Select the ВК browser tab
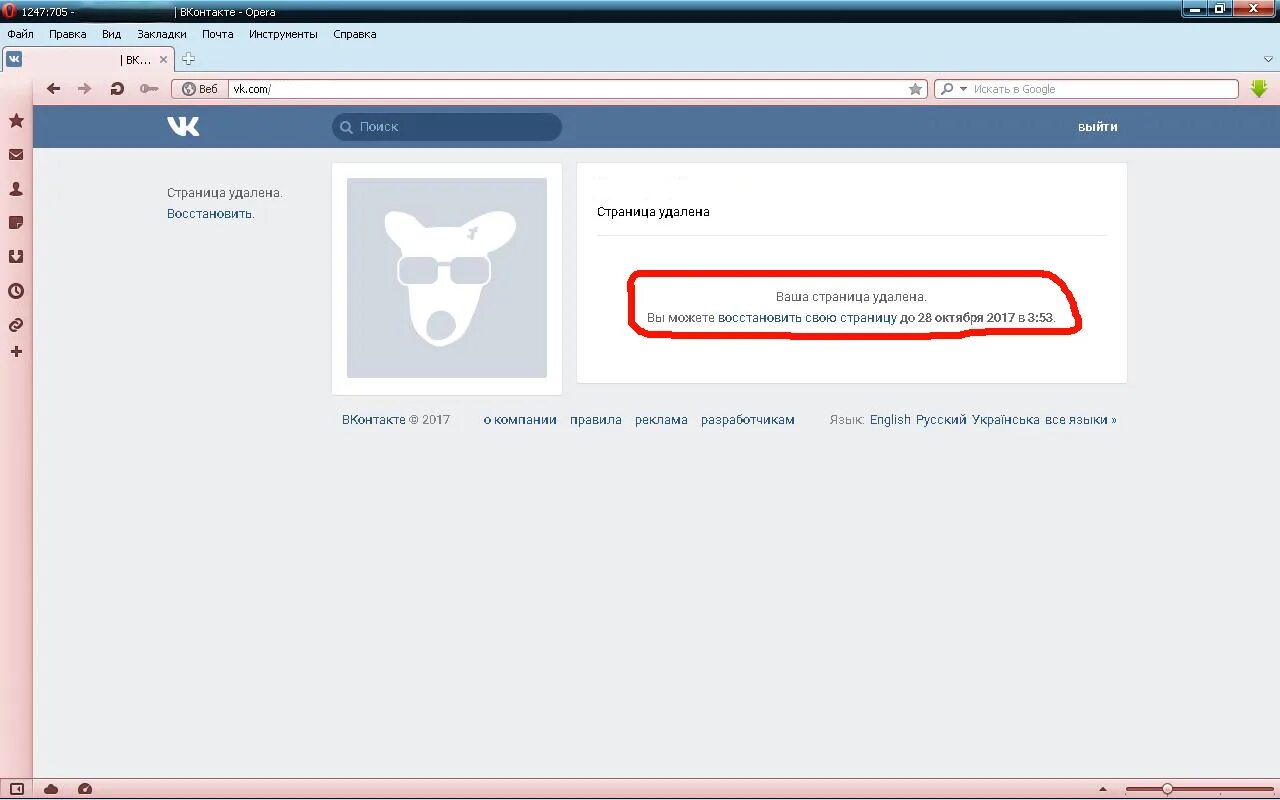The image size is (1280, 800). (87, 59)
